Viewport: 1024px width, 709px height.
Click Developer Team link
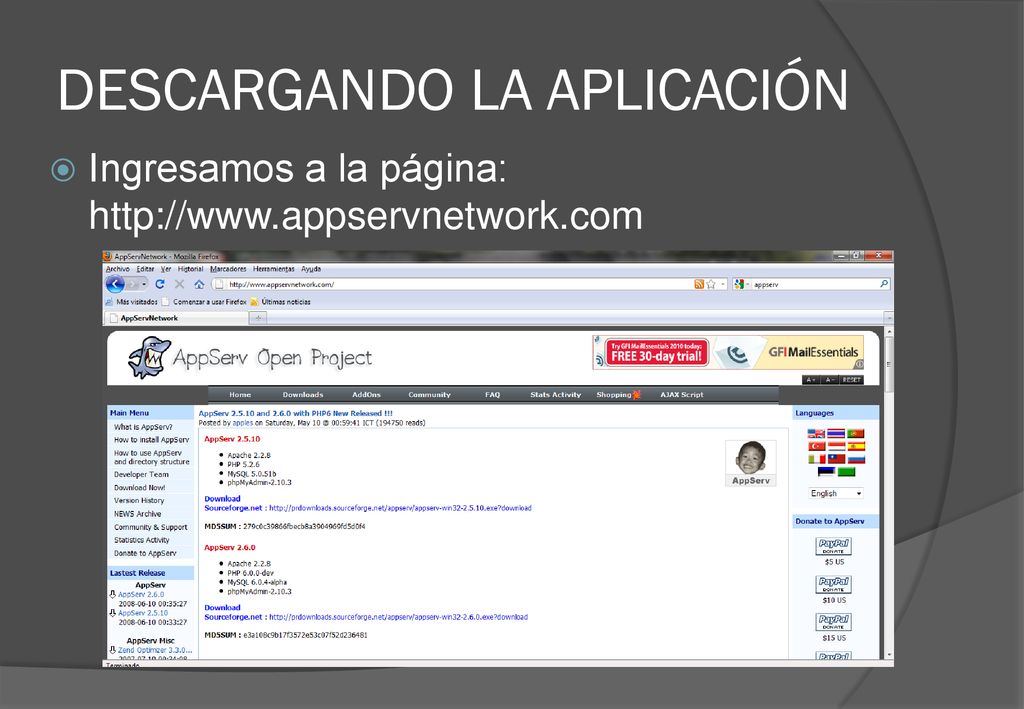(x=141, y=475)
